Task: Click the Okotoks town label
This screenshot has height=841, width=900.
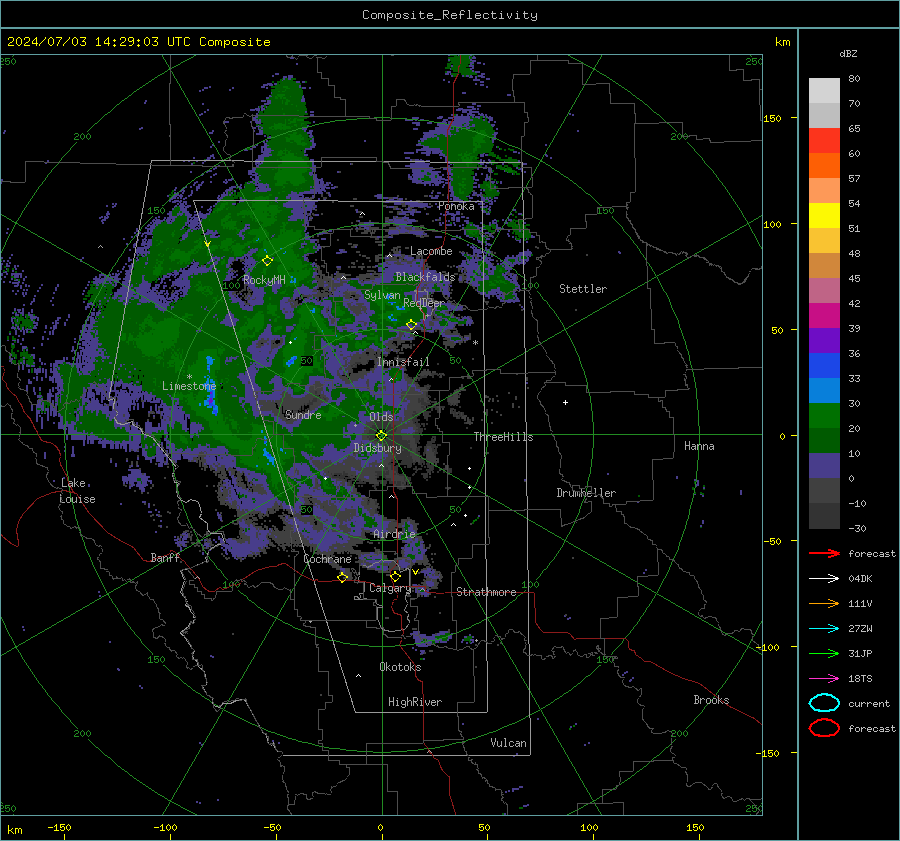Action: [x=400, y=667]
